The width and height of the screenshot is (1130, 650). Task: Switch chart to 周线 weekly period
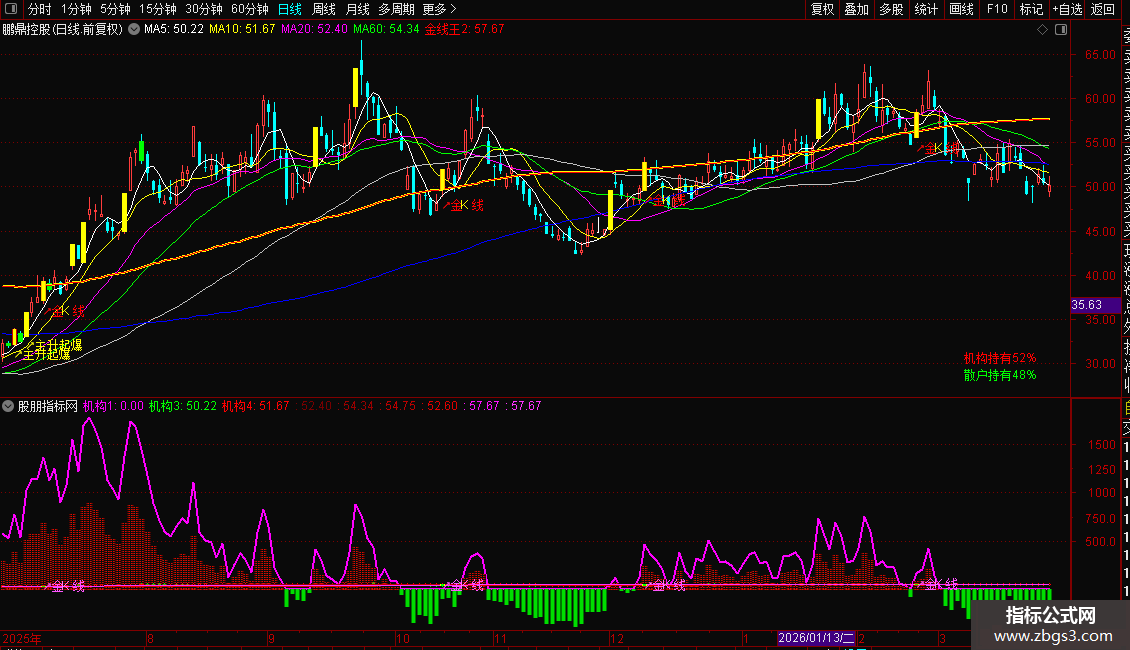coord(324,9)
